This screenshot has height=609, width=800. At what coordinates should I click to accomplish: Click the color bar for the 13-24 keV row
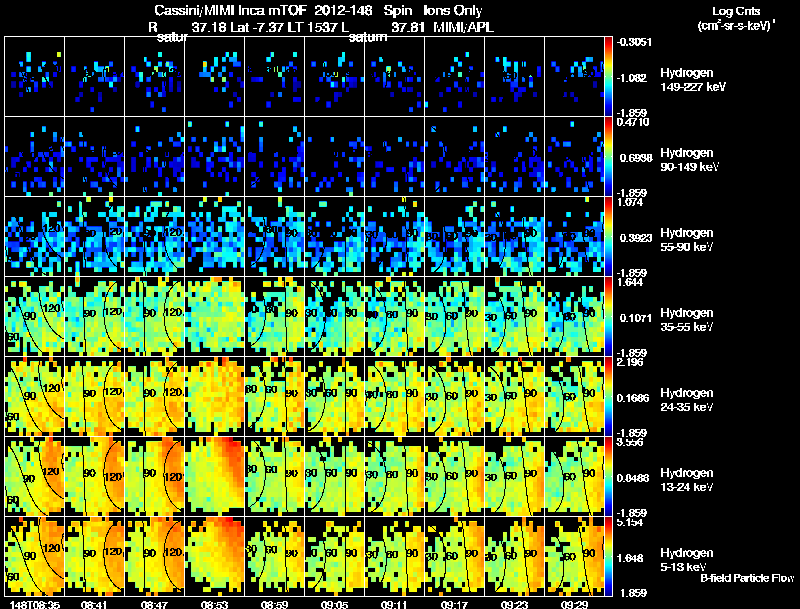click(608, 477)
